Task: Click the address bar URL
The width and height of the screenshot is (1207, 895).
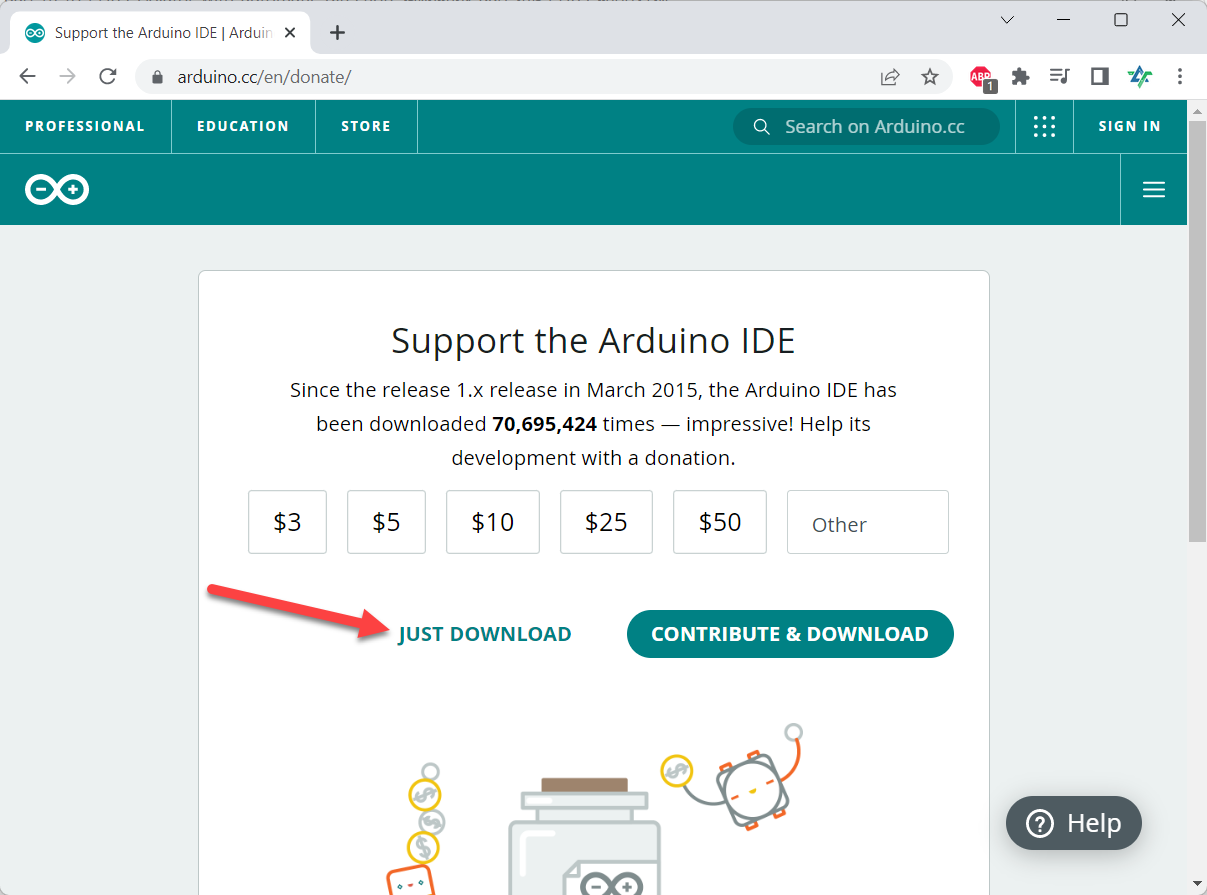Action: point(264,77)
